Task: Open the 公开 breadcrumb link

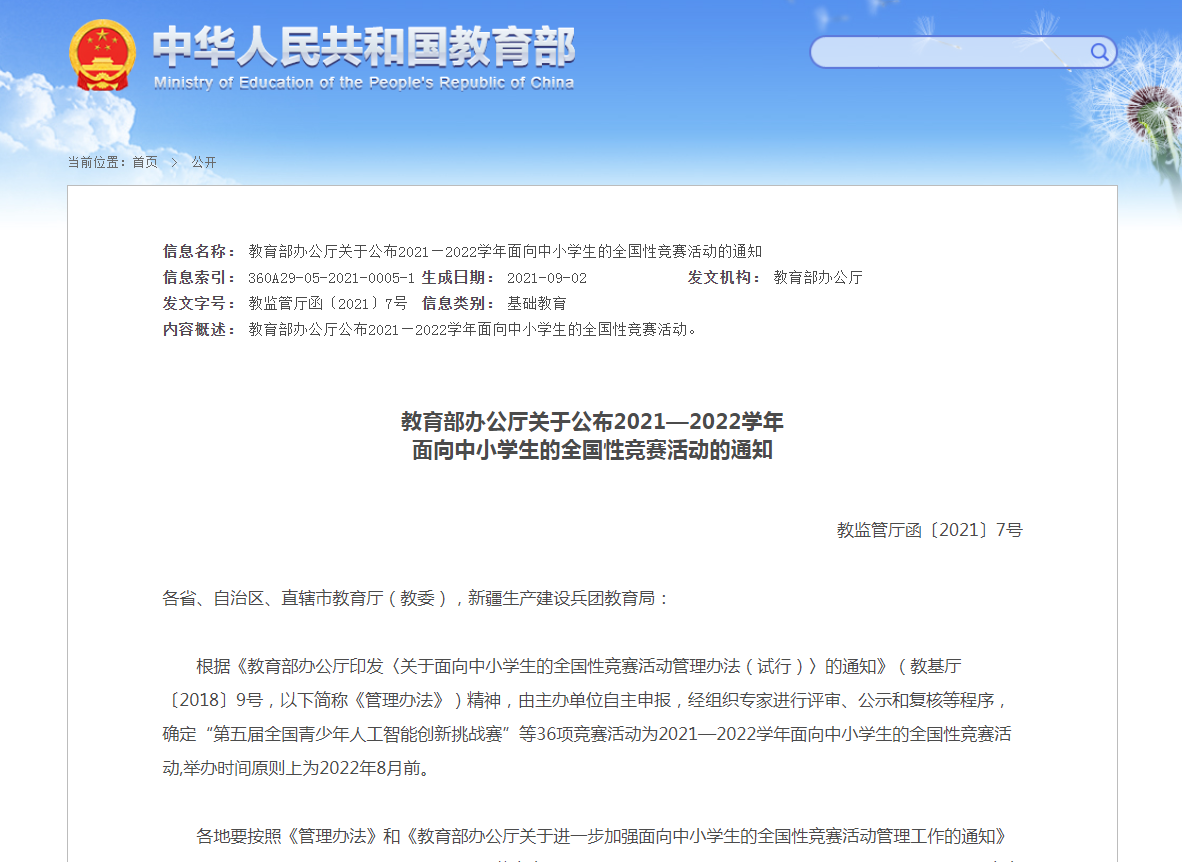Action: [204, 162]
